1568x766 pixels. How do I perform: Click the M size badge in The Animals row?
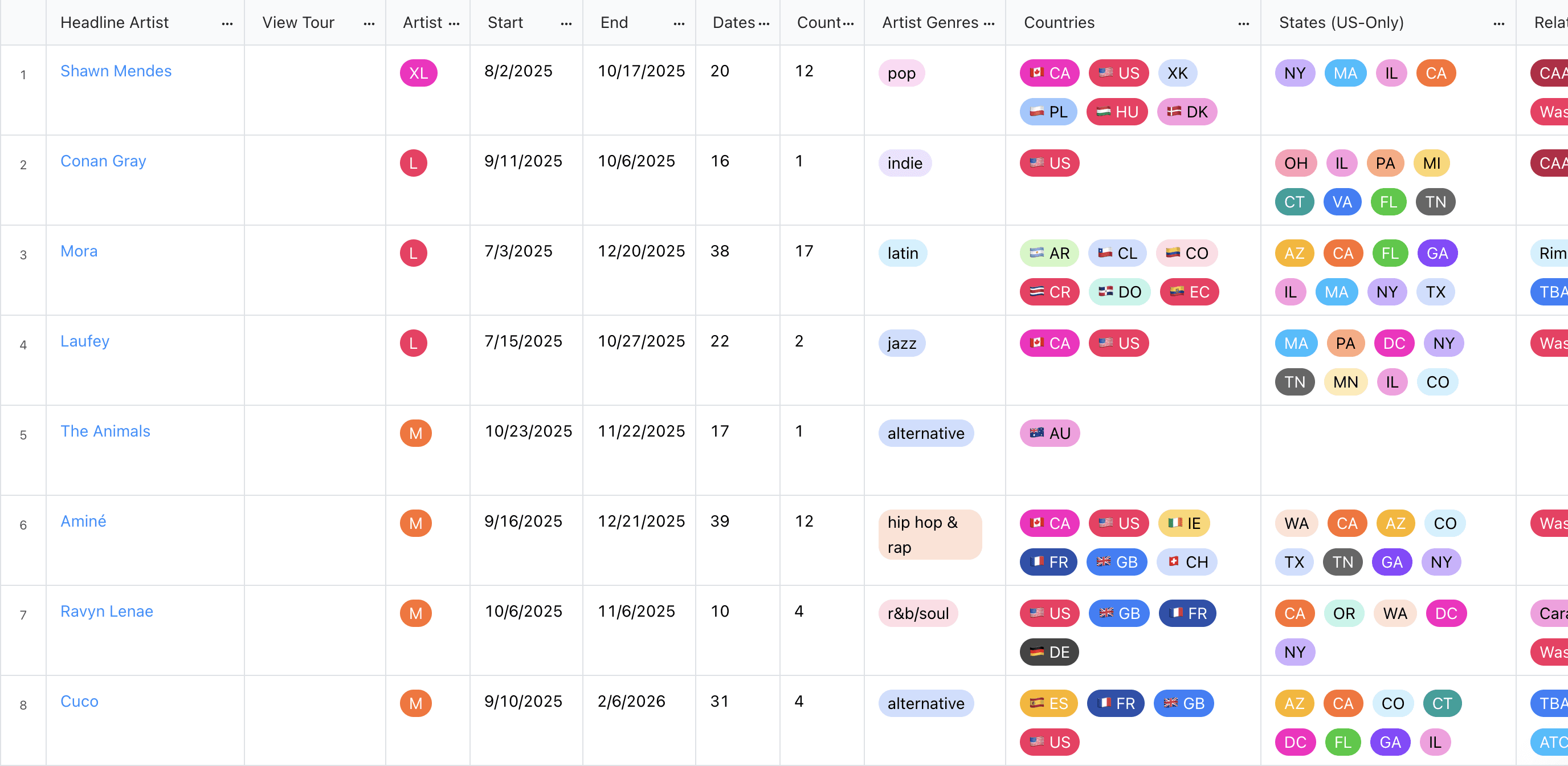coord(415,434)
